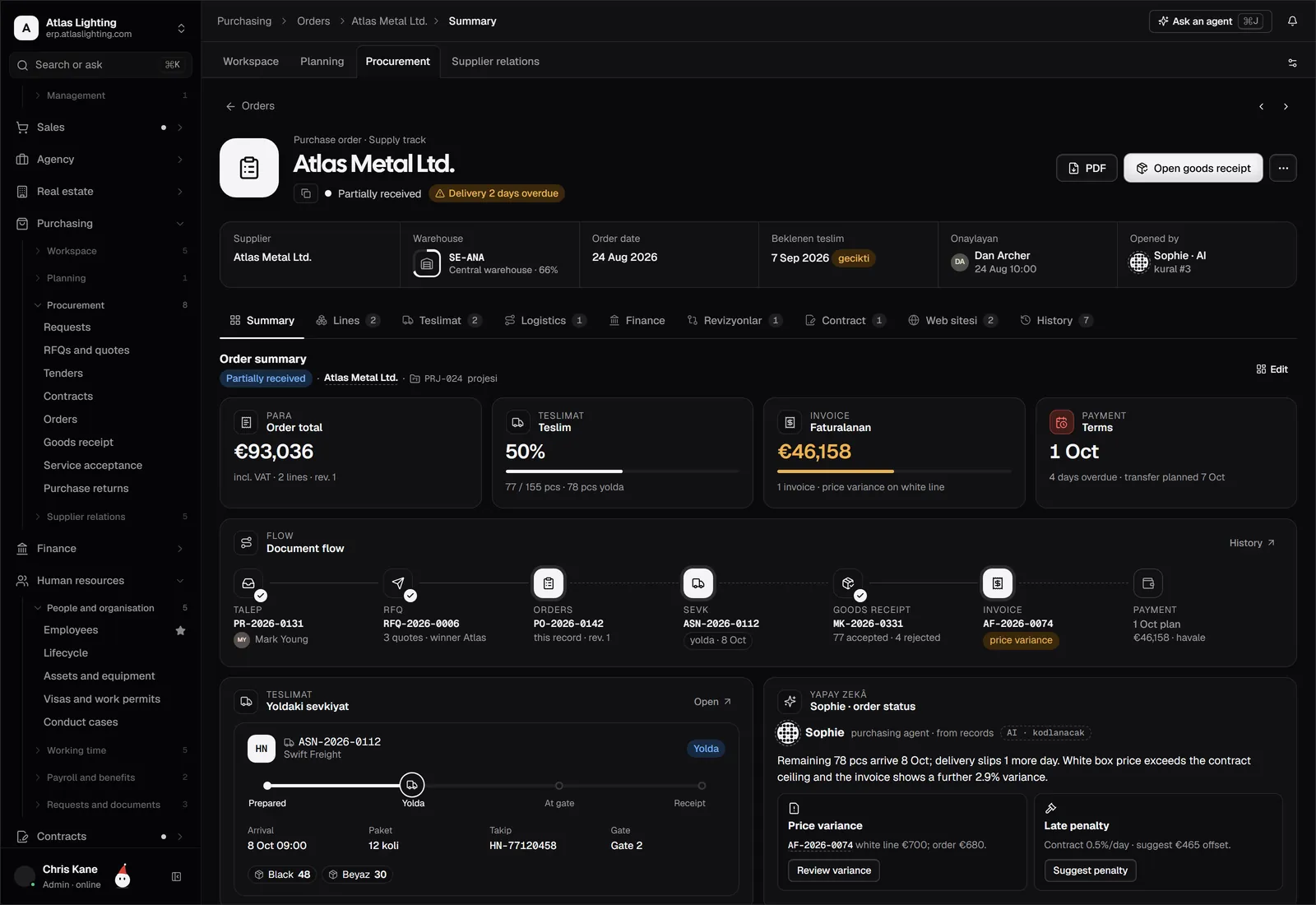
Task: Go to next order with right arrow
Action: coord(1286,107)
